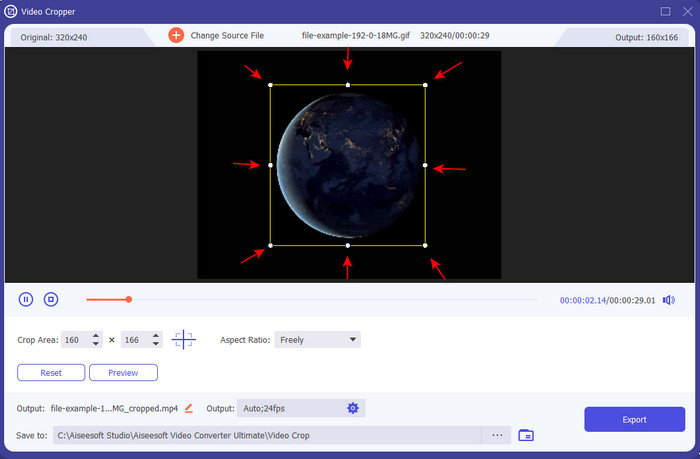Screen dimensions: 700x459
Task: Browse save path with three-dots button
Action: click(497, 435)
